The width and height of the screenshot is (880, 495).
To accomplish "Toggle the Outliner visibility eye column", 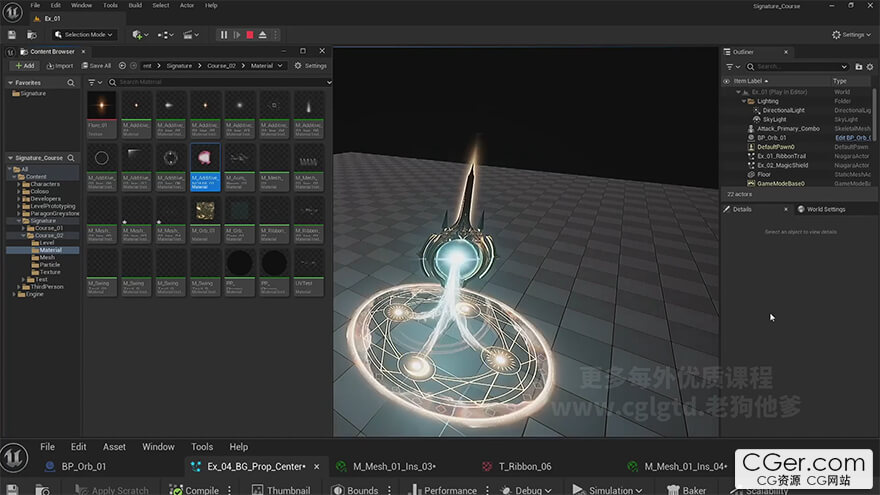I will pos(727,81).
